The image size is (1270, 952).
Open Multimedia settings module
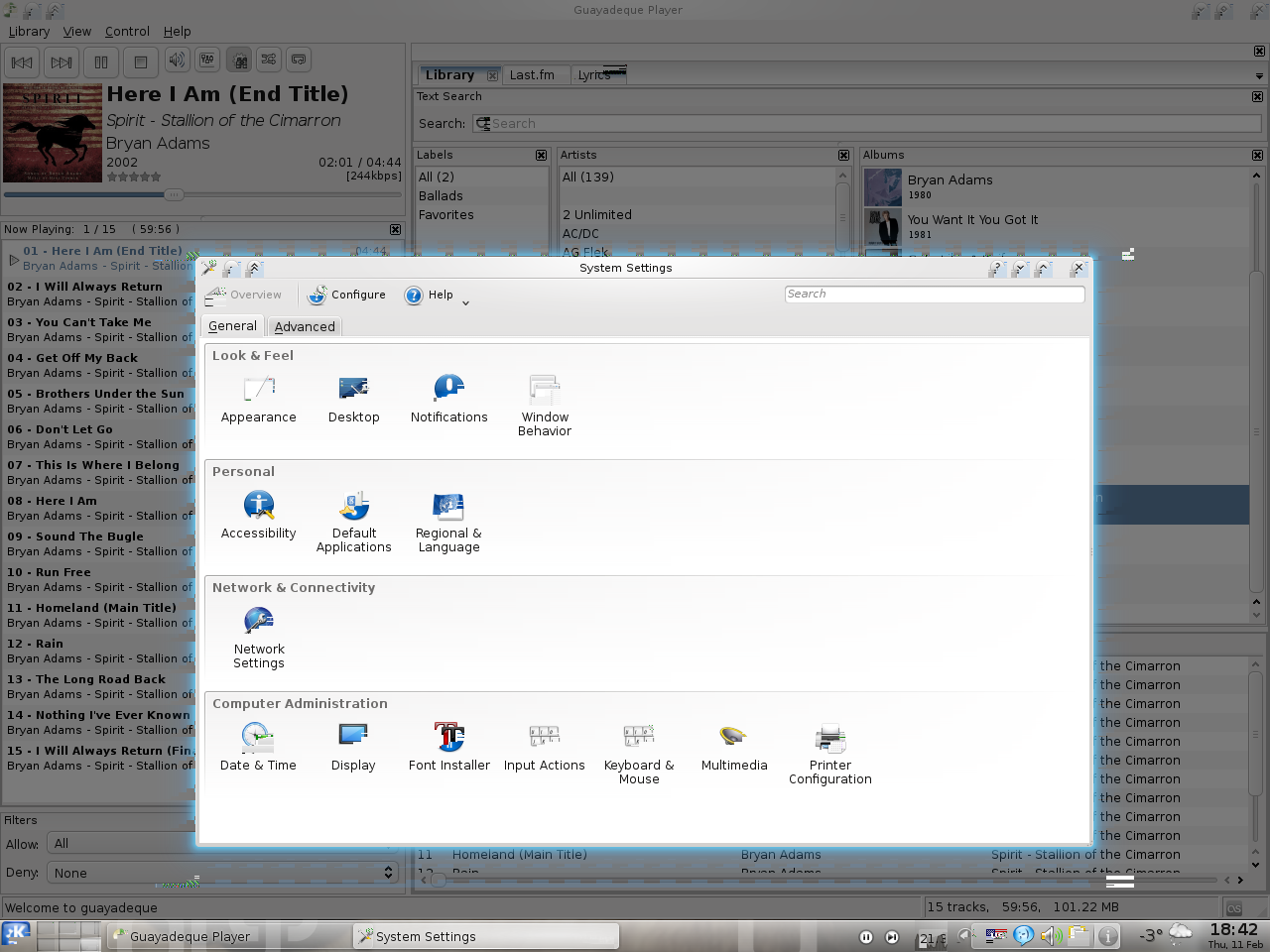[x=734, y=748]
